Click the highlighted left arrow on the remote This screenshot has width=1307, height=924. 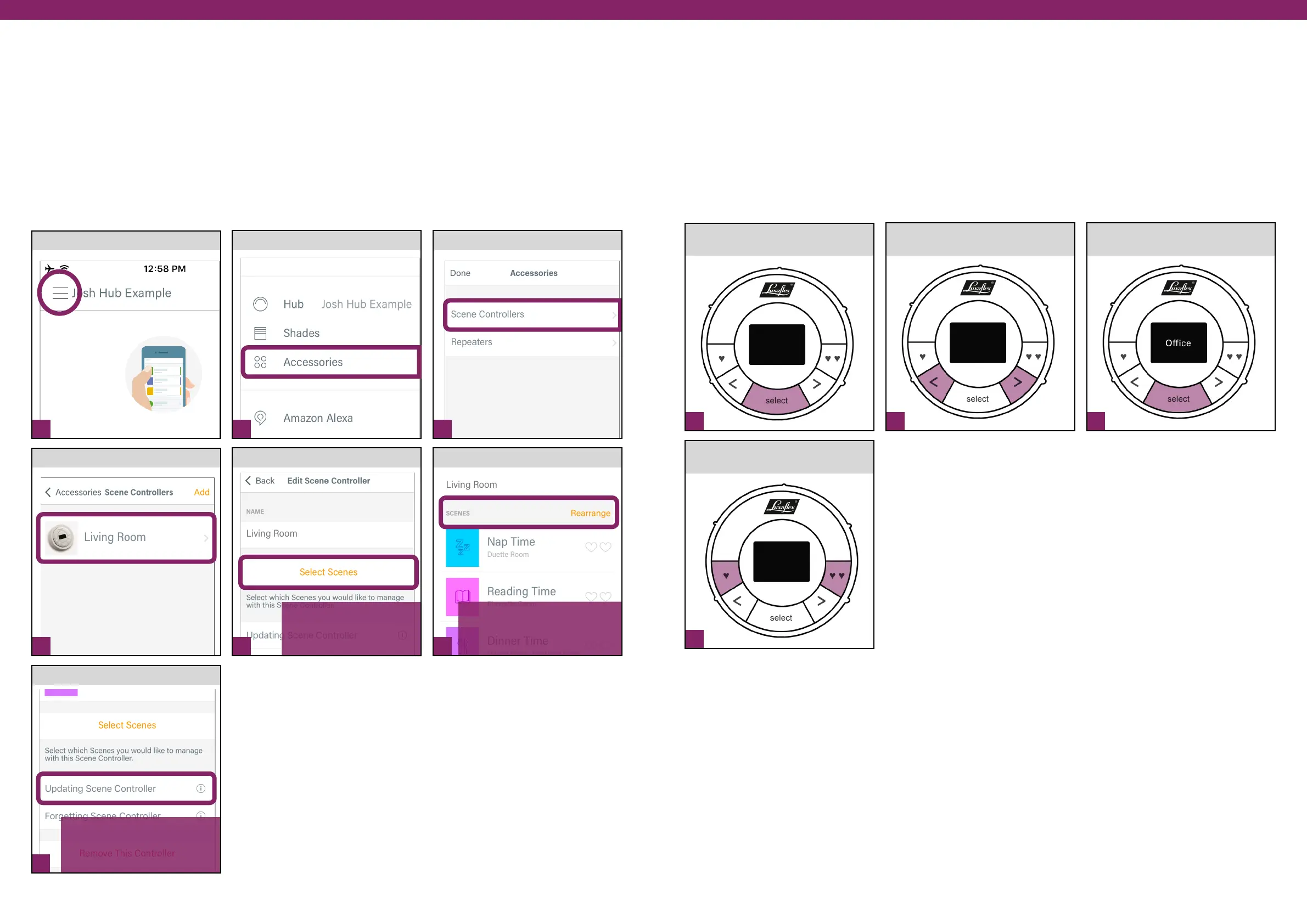[934, 382]
